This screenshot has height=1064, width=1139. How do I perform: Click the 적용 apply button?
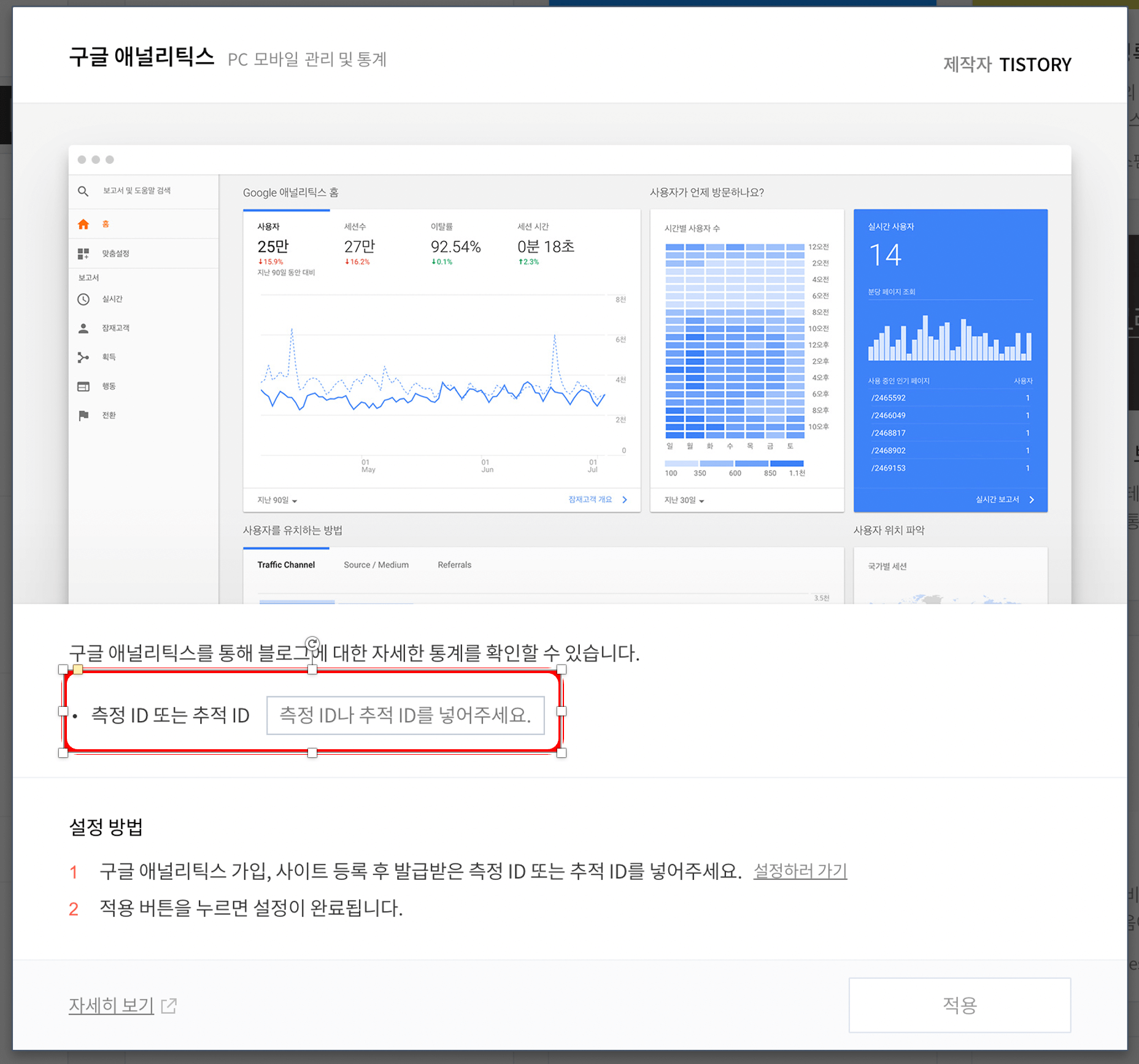960,1004
